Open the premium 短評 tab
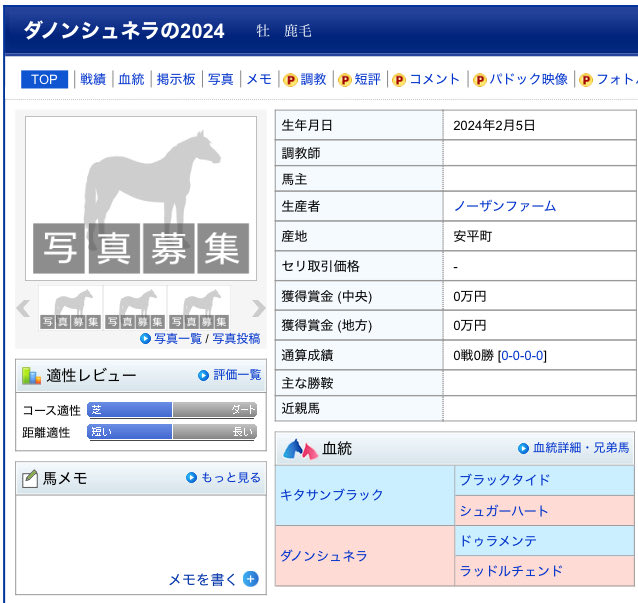Image resolution: width=638 pixels, height=603 pixels. click(x=367, y=79)
